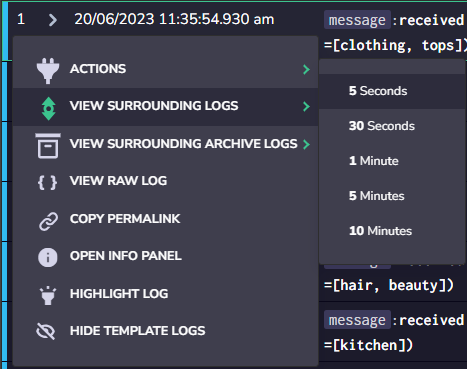The image size is (467, 369).
Task: Choose VIEW RAW LOG
Action: (165, 181)
